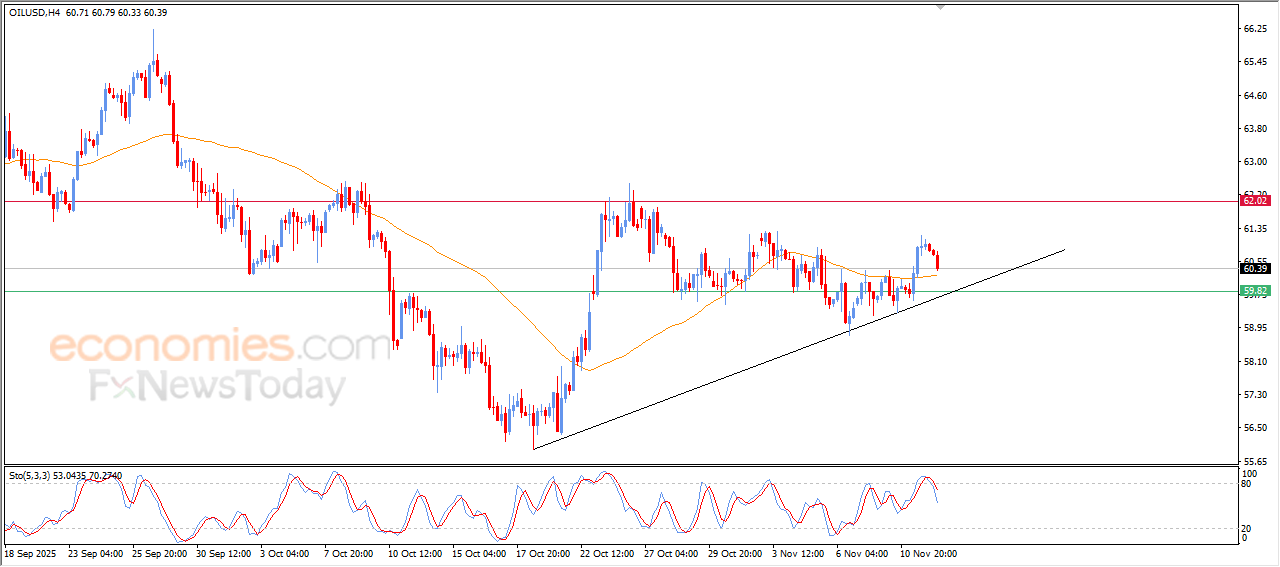The image size is (1280, 567).
Task: Click the 22 Oct 12:00 time label
Action: (x=605, y=553)
